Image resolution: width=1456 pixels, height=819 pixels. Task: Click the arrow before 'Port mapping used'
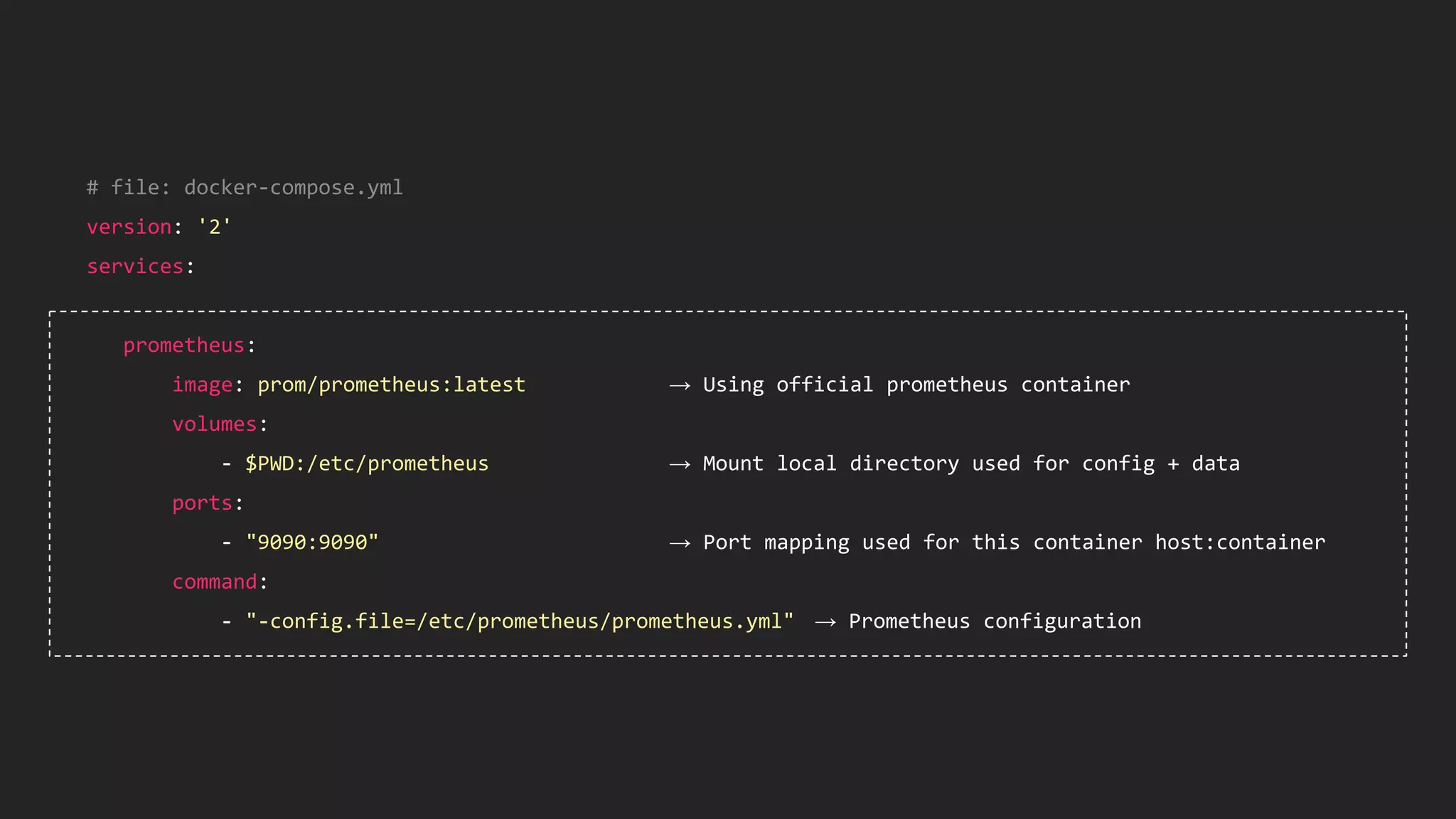click(x=680, y=543)
